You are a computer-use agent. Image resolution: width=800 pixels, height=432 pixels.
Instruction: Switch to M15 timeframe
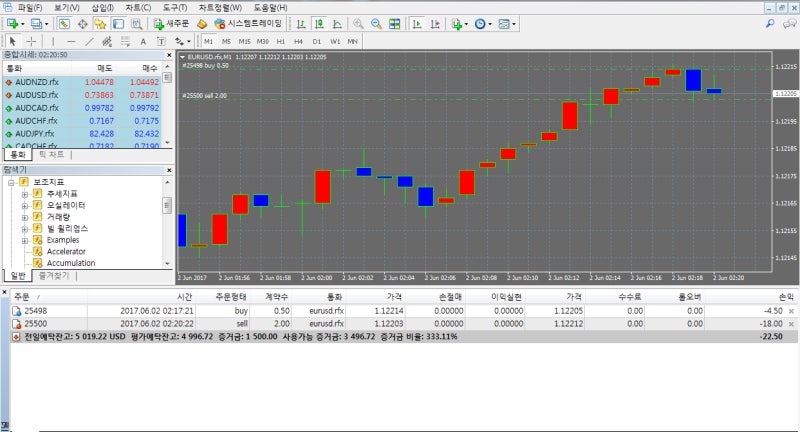point(244,41)
